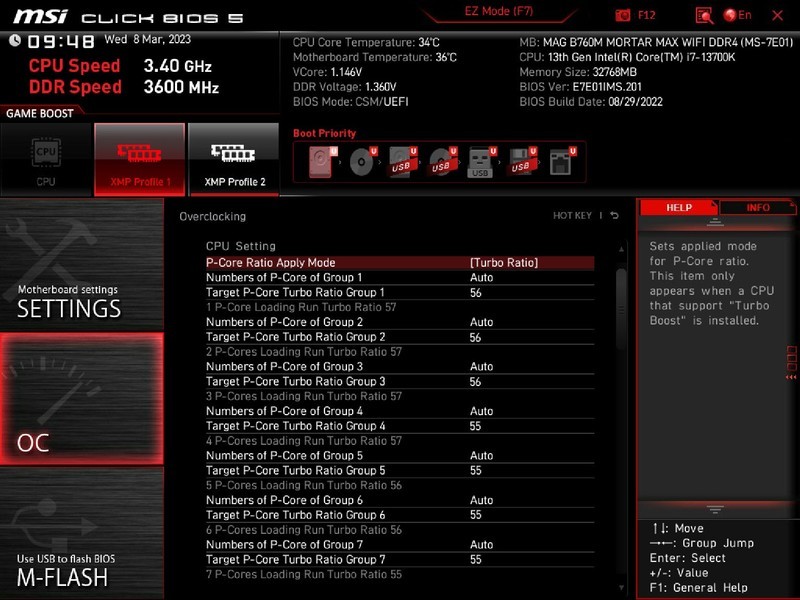Toggle GAME BOOST
Screen dimensions: 800x600
[x=37, y=113]
